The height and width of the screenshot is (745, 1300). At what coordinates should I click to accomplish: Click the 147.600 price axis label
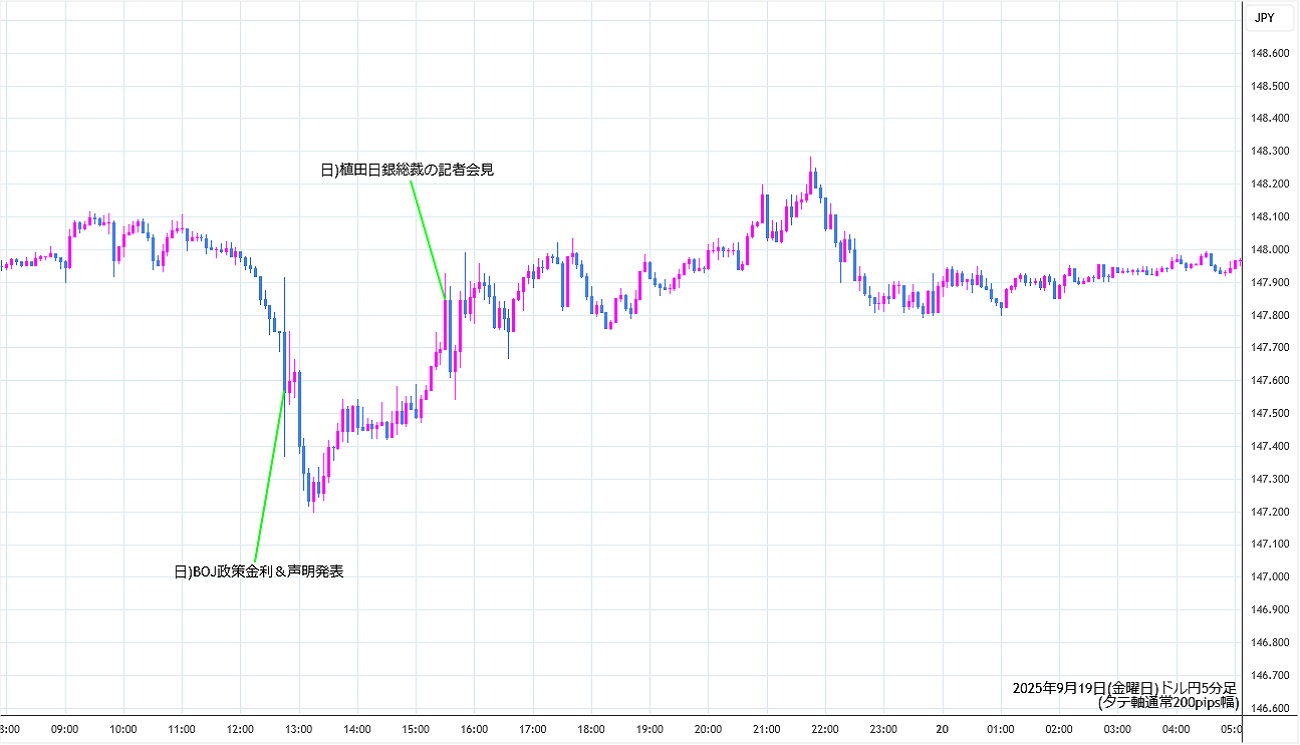pyautogui.click(x=1270, y=380)
